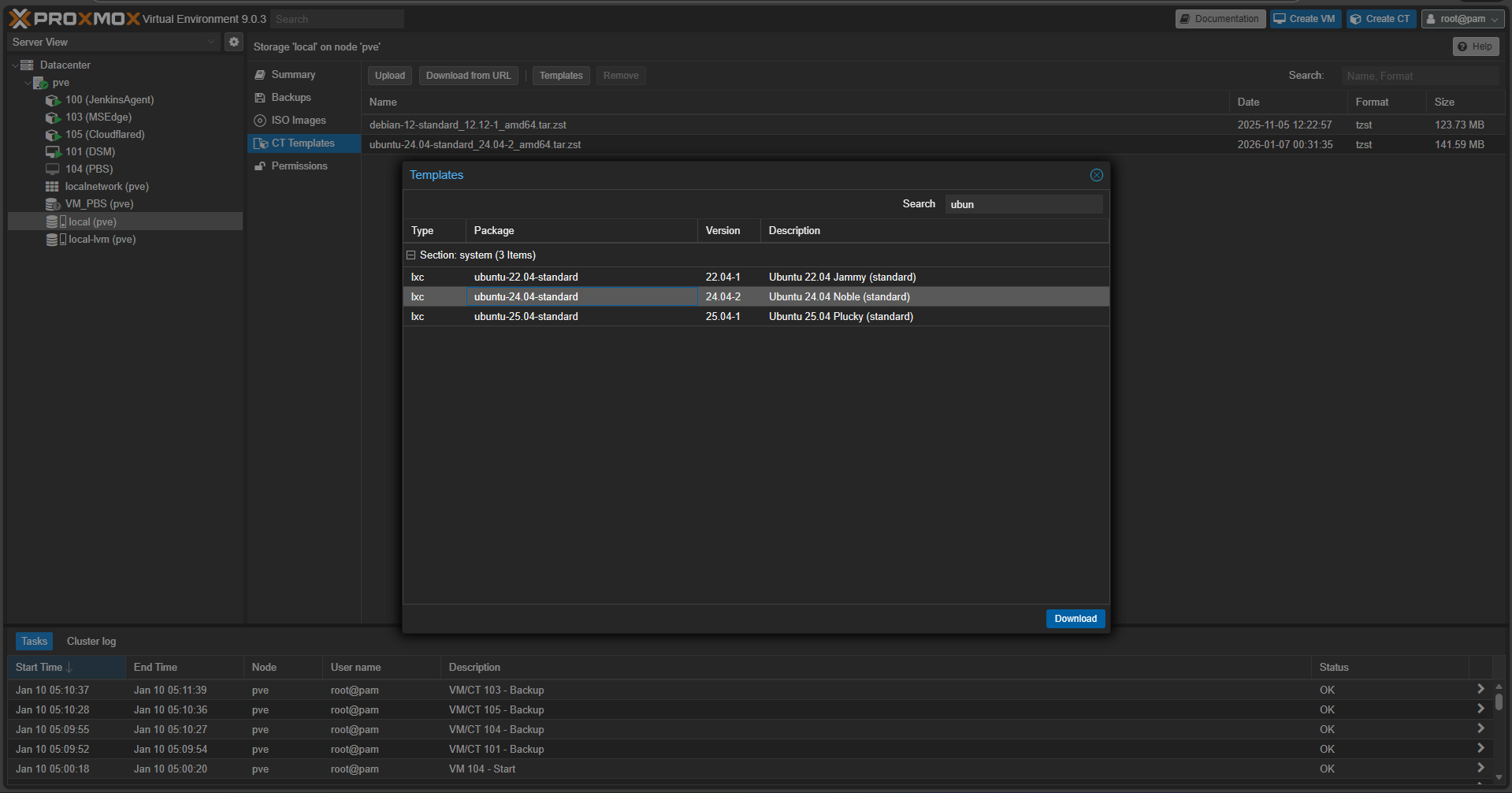The height and width of the screenshot is (793, 1512).
Task: Sort templates by Version column
Action: pos(729,231)
